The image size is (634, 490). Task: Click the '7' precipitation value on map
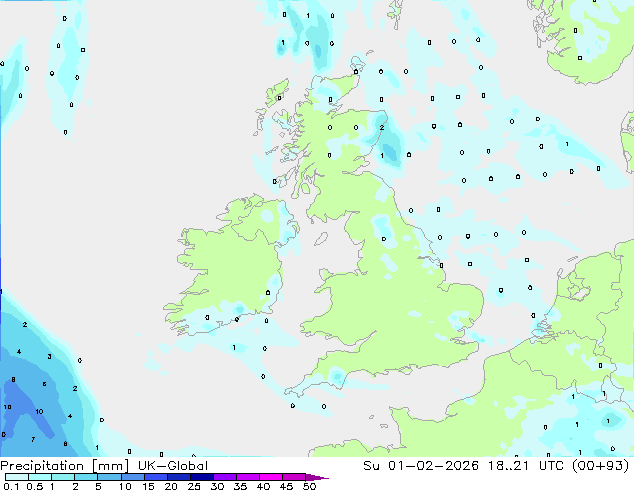point(33,439)
